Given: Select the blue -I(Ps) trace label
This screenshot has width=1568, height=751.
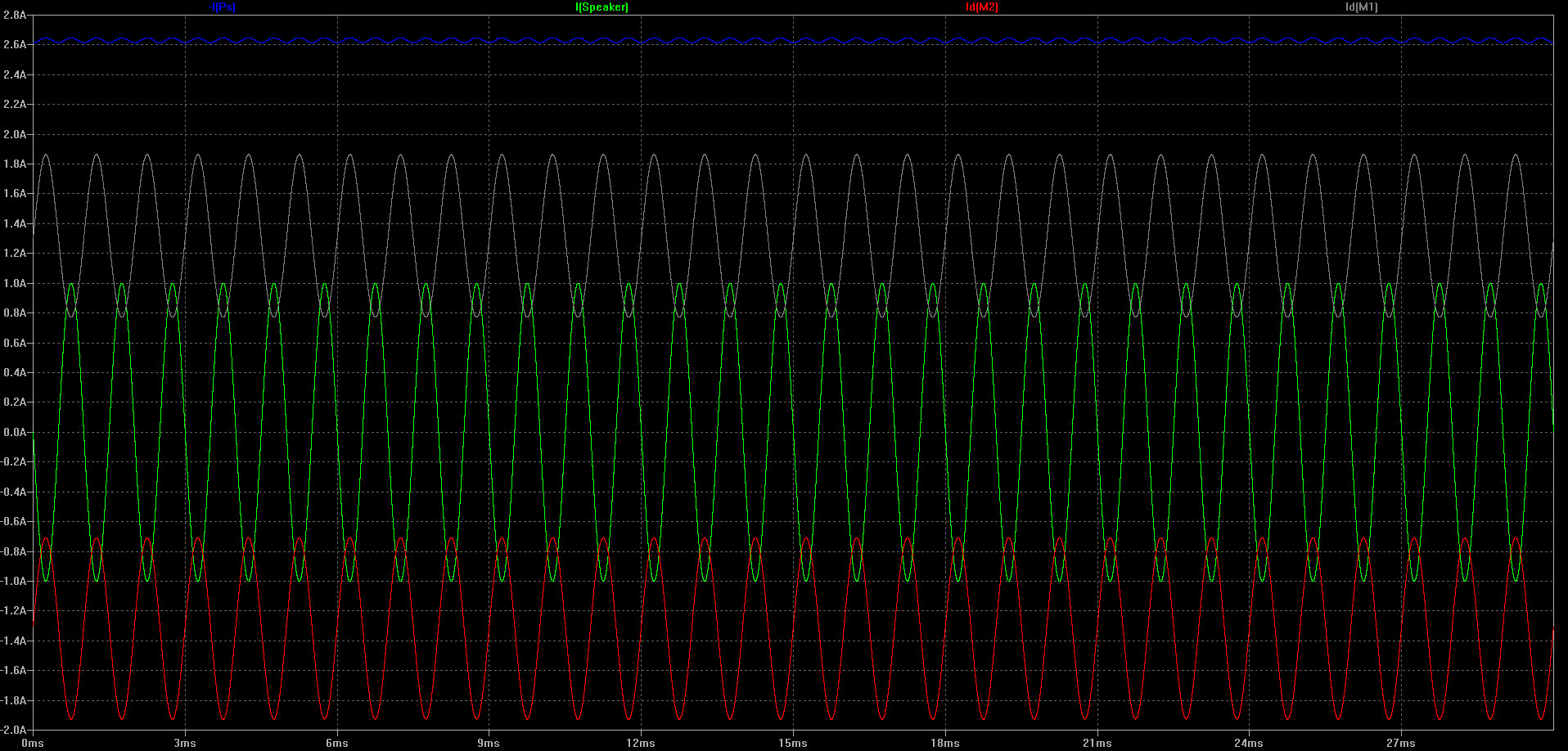Looking at the screenshot, I should pos(223,7).
